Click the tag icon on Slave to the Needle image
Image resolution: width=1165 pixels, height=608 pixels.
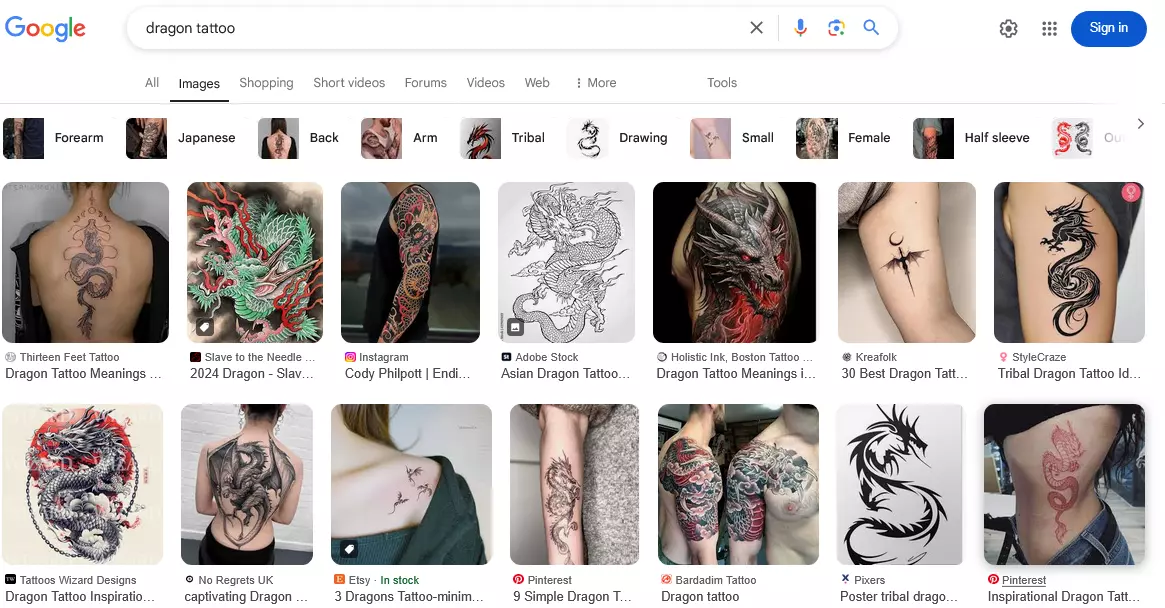coord(204,326)
